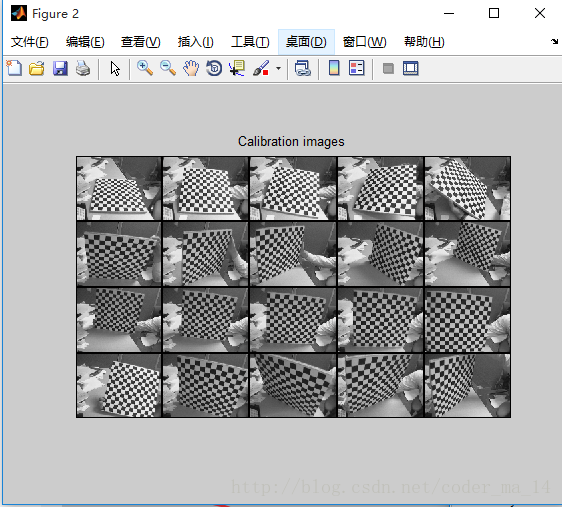Select the first calibration image in top row

119,188
